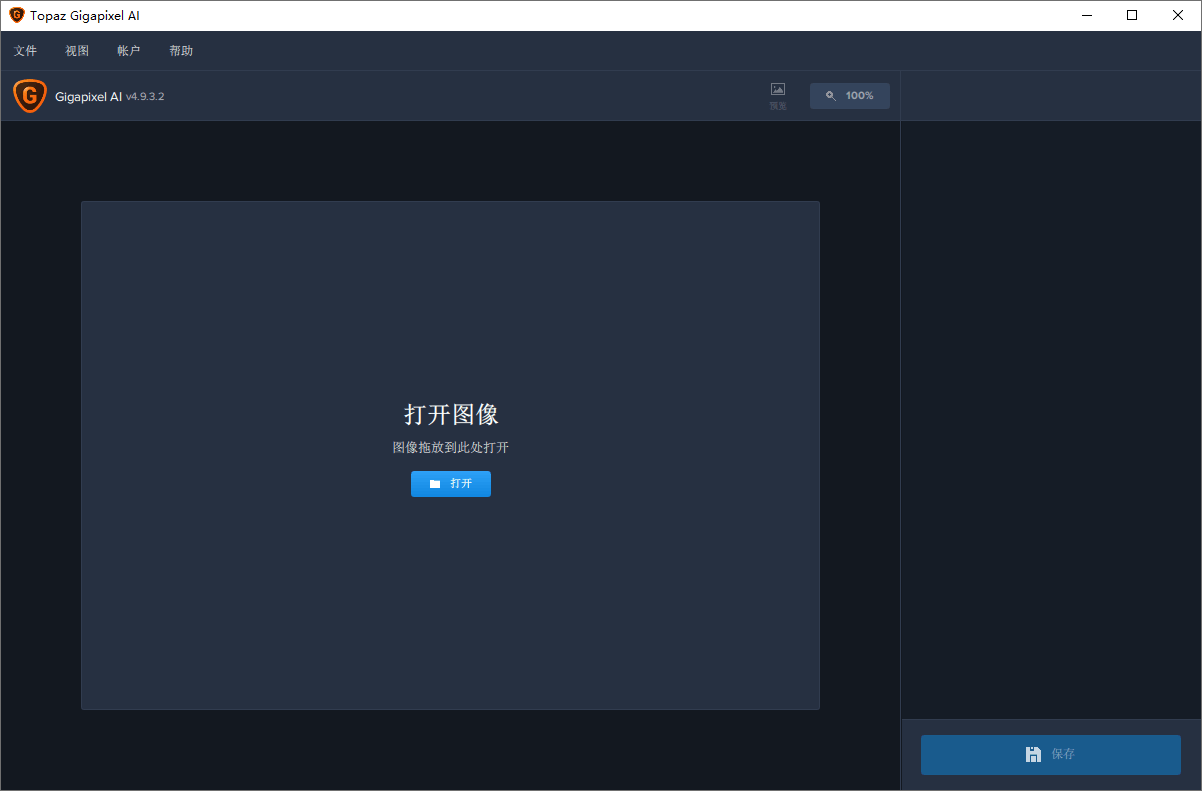Click the 100% zoom percentage control
Screen dimensions: 1202x791
(x=860, y=95)
